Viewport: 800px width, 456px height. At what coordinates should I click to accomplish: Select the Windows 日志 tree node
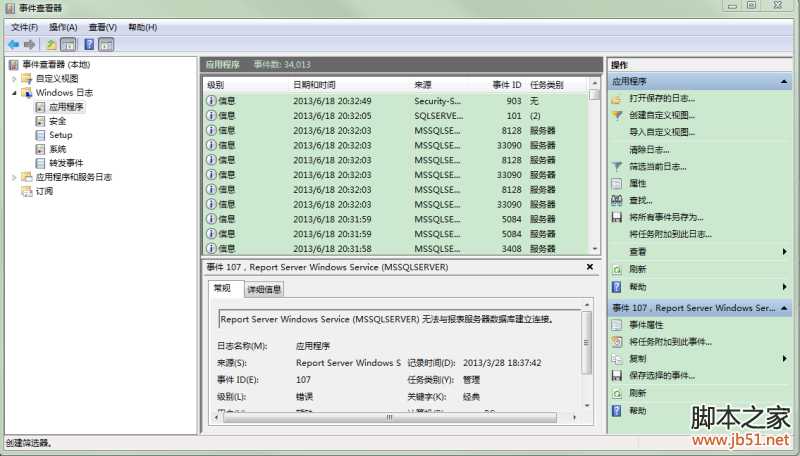(x=64, y=93)
